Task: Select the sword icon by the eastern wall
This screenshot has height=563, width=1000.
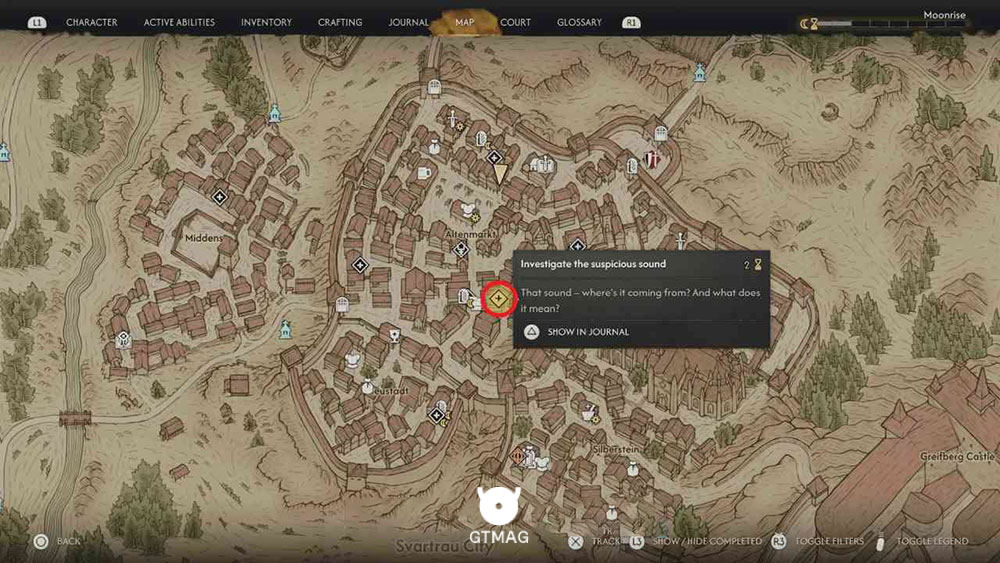Action: (680, 241)
